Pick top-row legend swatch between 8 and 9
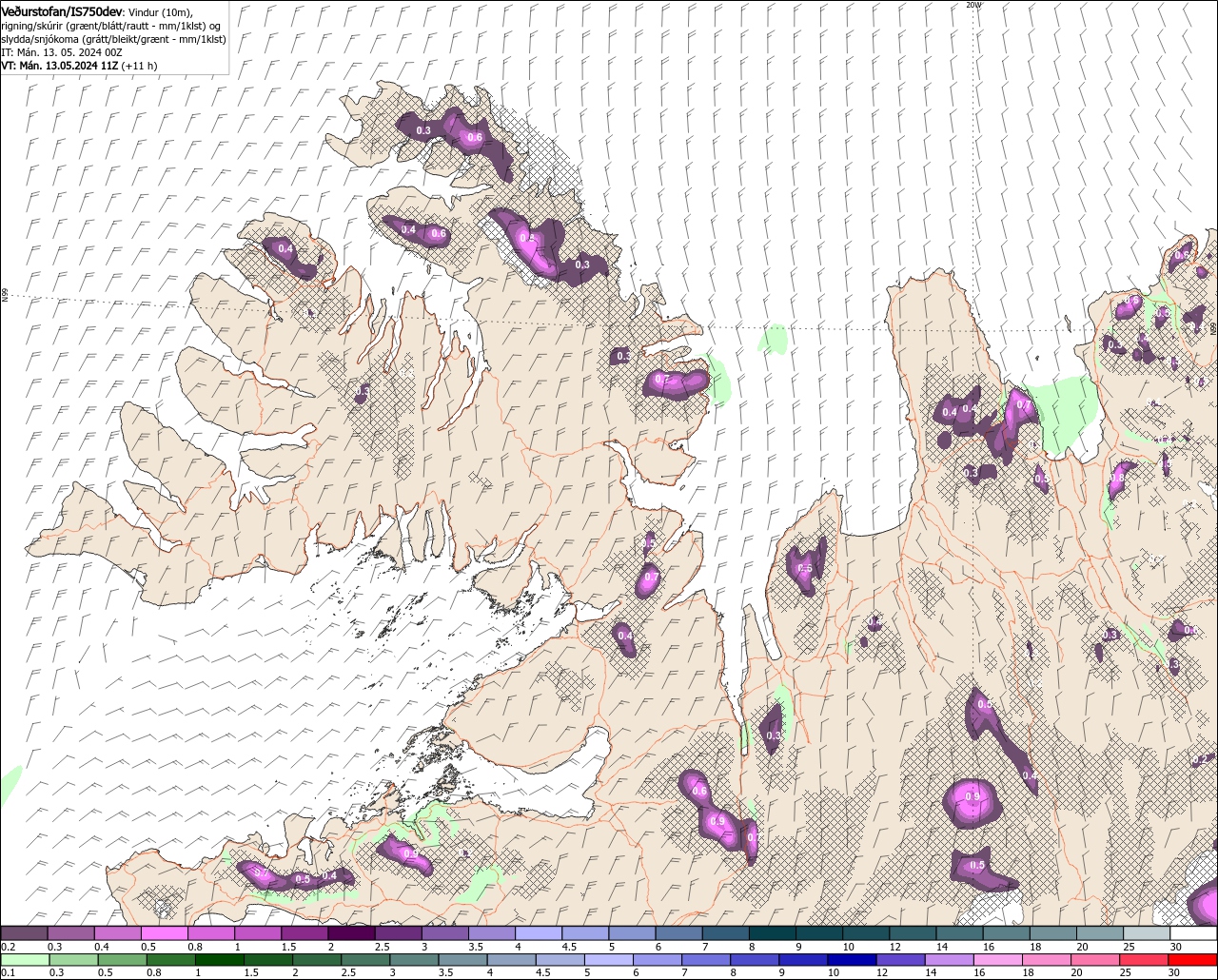This screenshot has height=980, width=1218. [773, 933]
